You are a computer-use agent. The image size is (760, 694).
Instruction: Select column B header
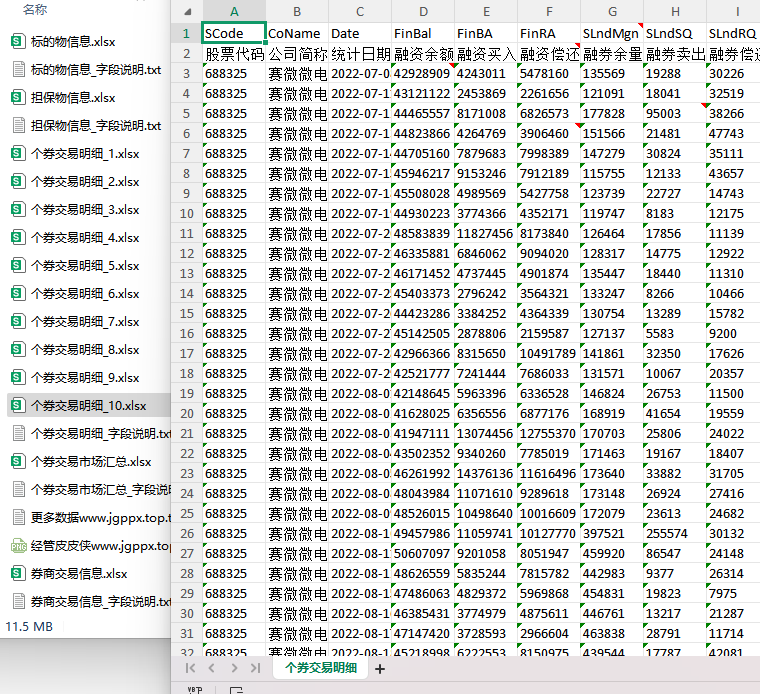(297, 12)
